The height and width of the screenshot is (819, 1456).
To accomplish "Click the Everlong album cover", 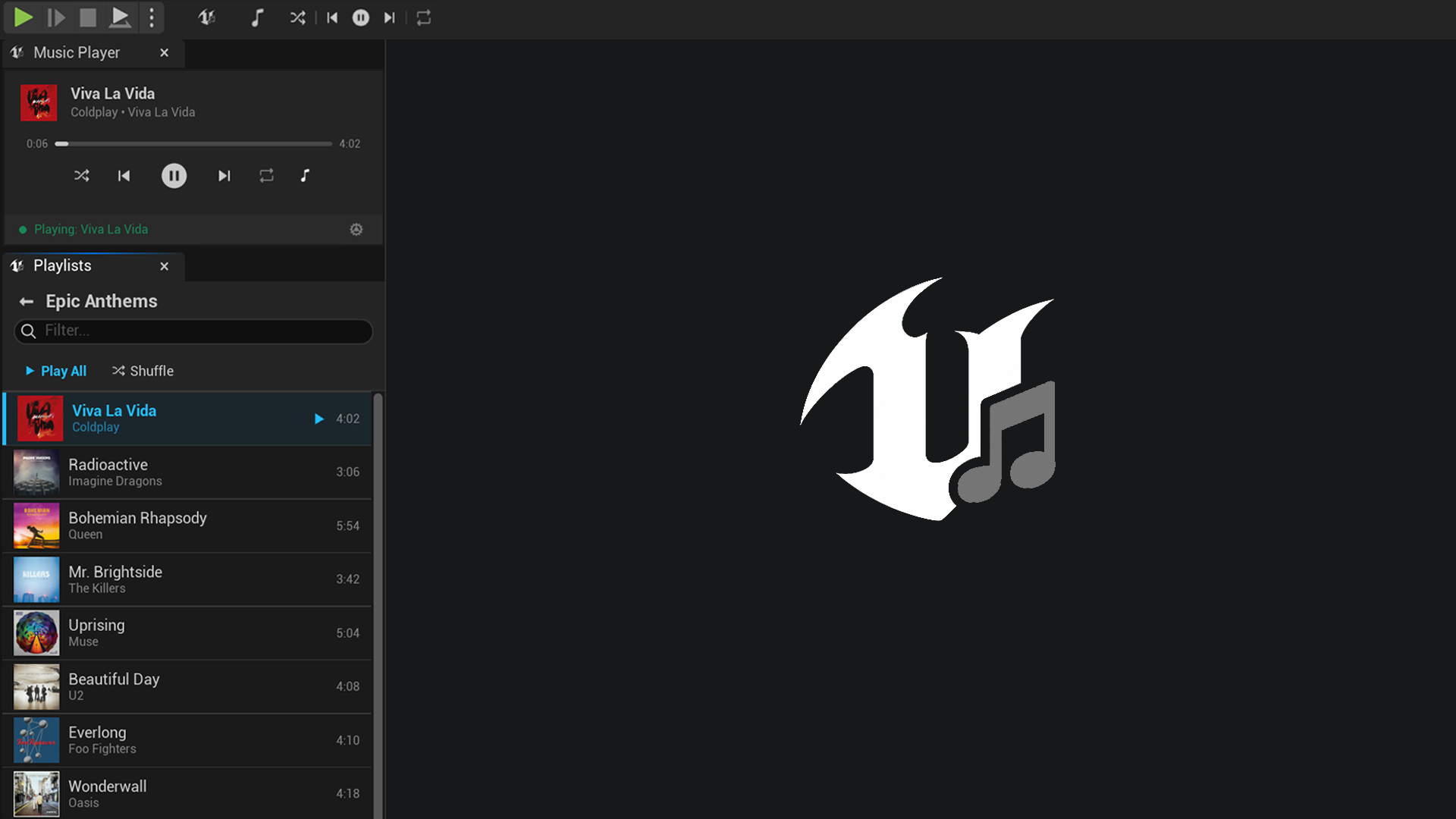I will point(36,740).
